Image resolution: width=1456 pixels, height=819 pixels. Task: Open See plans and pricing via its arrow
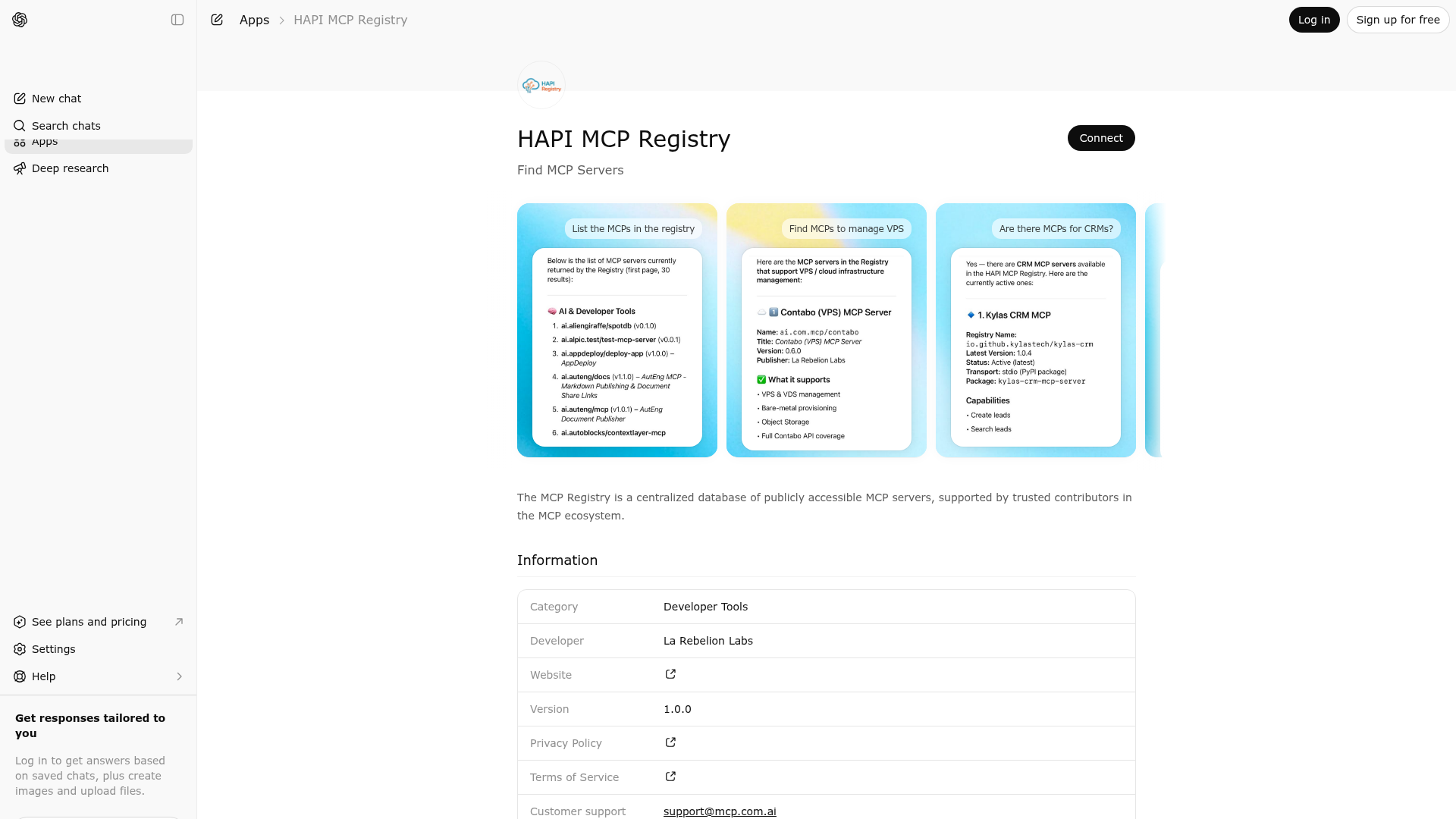pyautogui.click(x=179, y=622)
